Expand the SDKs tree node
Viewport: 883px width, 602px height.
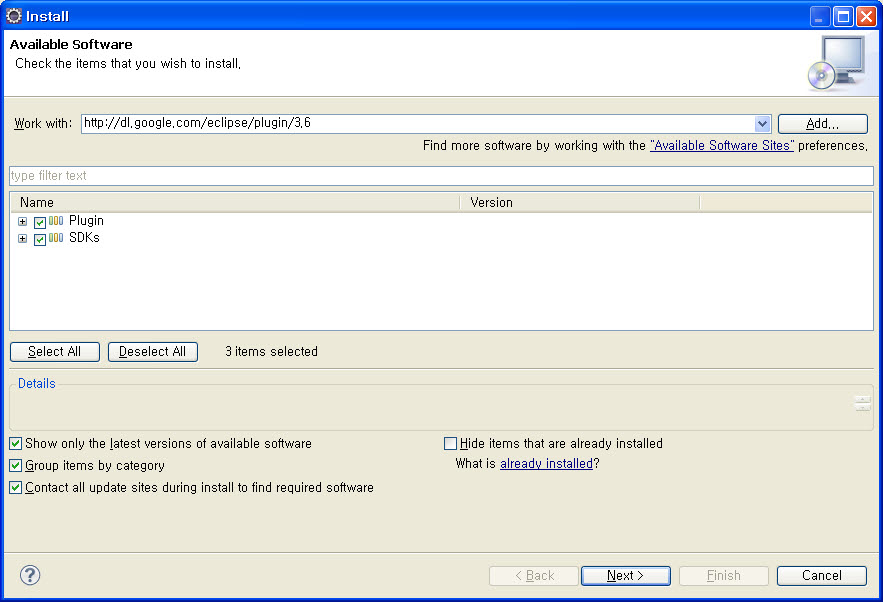pyautogui.click(x=23, y=239)
